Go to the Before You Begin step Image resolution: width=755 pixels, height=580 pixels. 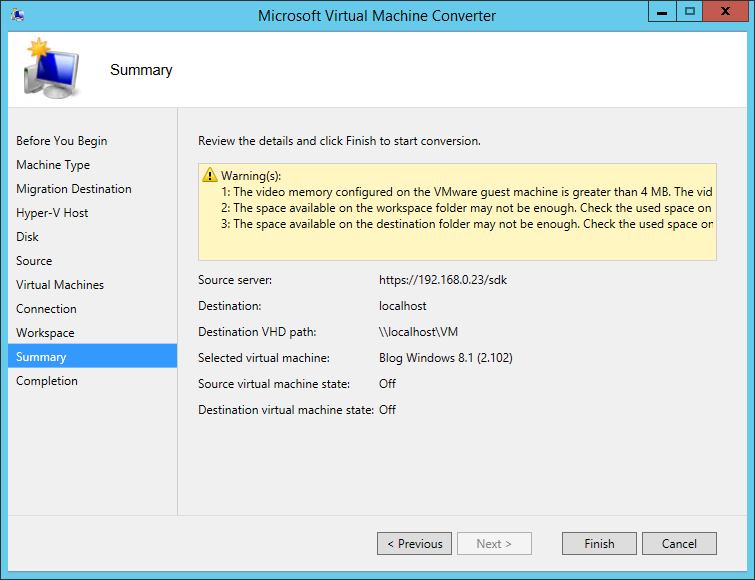click(x=62, y=141)
